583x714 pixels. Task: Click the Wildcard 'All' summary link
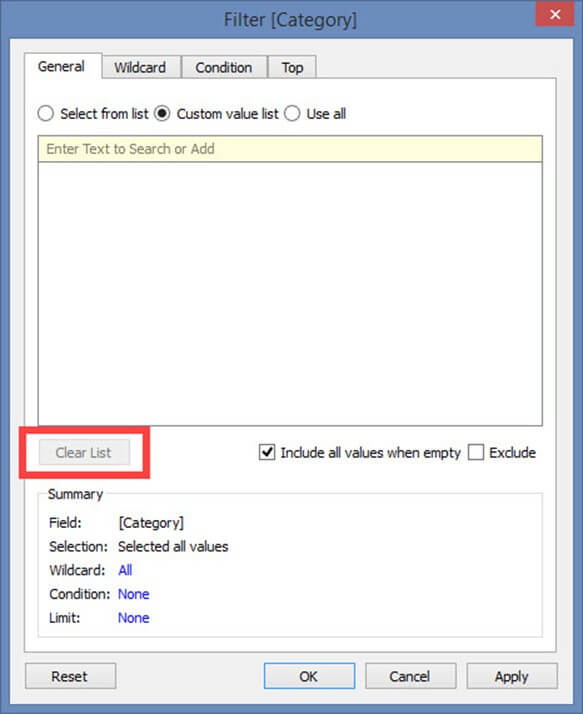click(x=125, y=570)
